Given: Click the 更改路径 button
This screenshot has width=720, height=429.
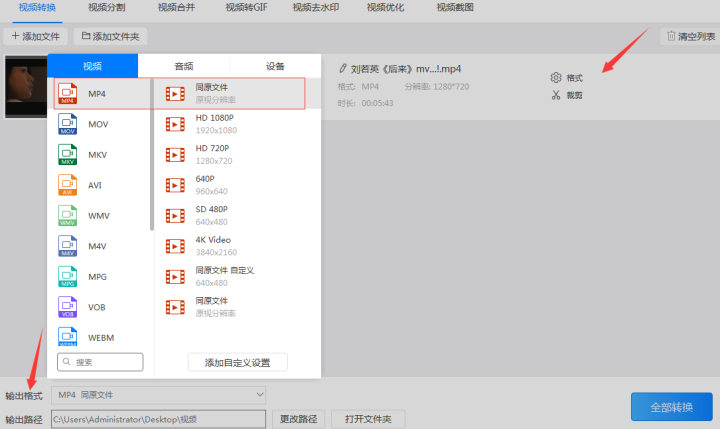Looking at the screenshot, I should 298,419.
